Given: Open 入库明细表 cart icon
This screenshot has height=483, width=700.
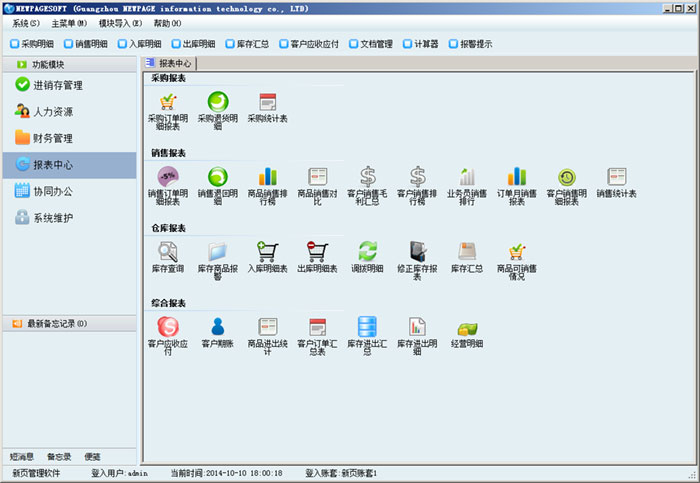Looking at the screenshot, I should pyautogui.click(x=268, y=252).
